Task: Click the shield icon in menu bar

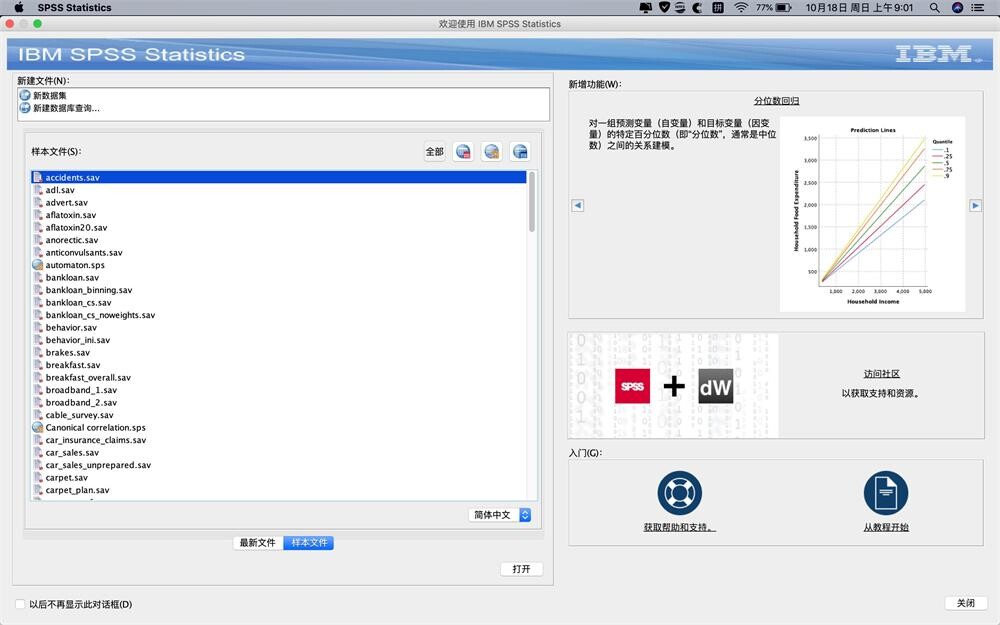Action: point(664,8)
